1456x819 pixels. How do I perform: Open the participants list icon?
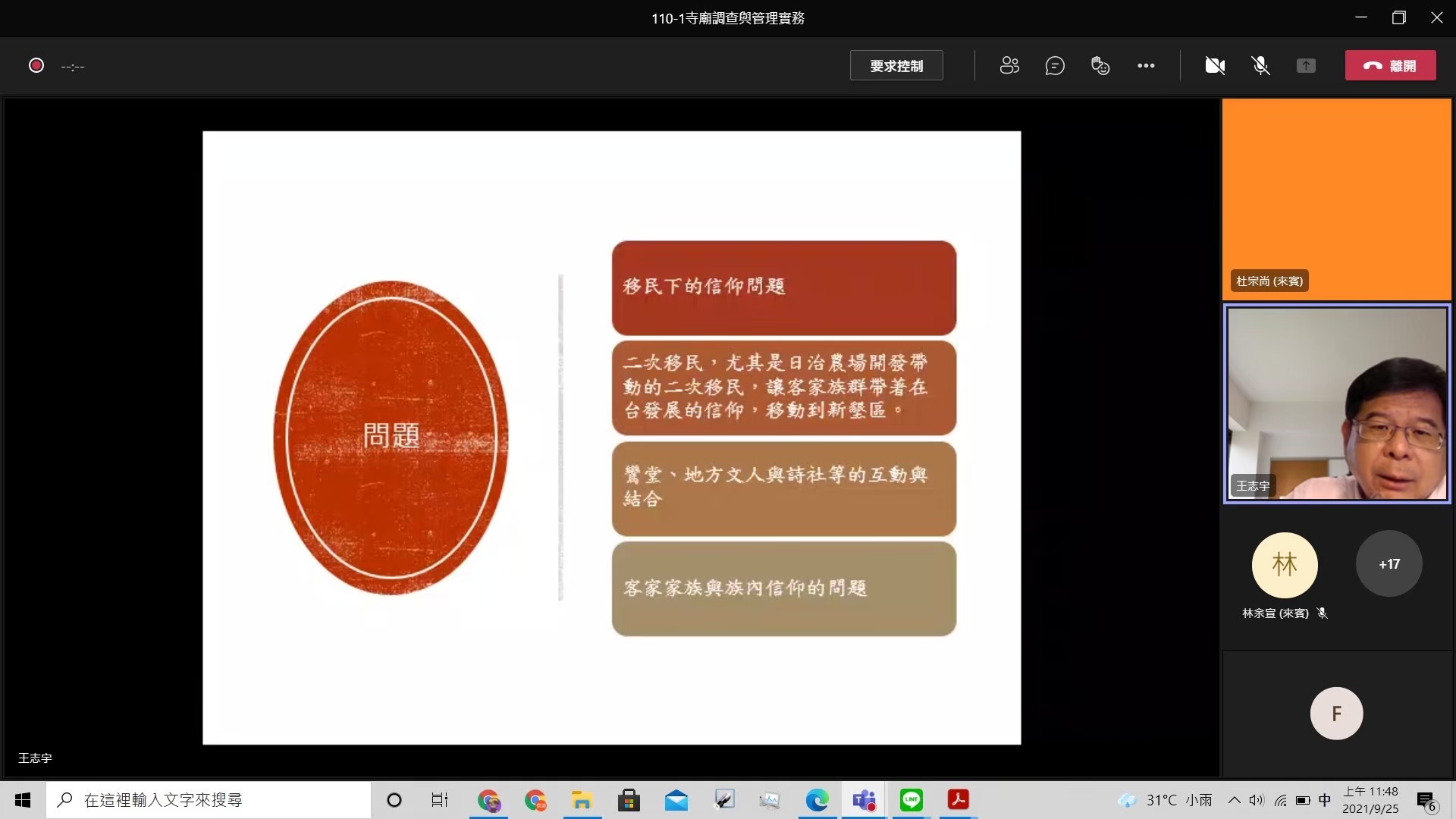1009,66
